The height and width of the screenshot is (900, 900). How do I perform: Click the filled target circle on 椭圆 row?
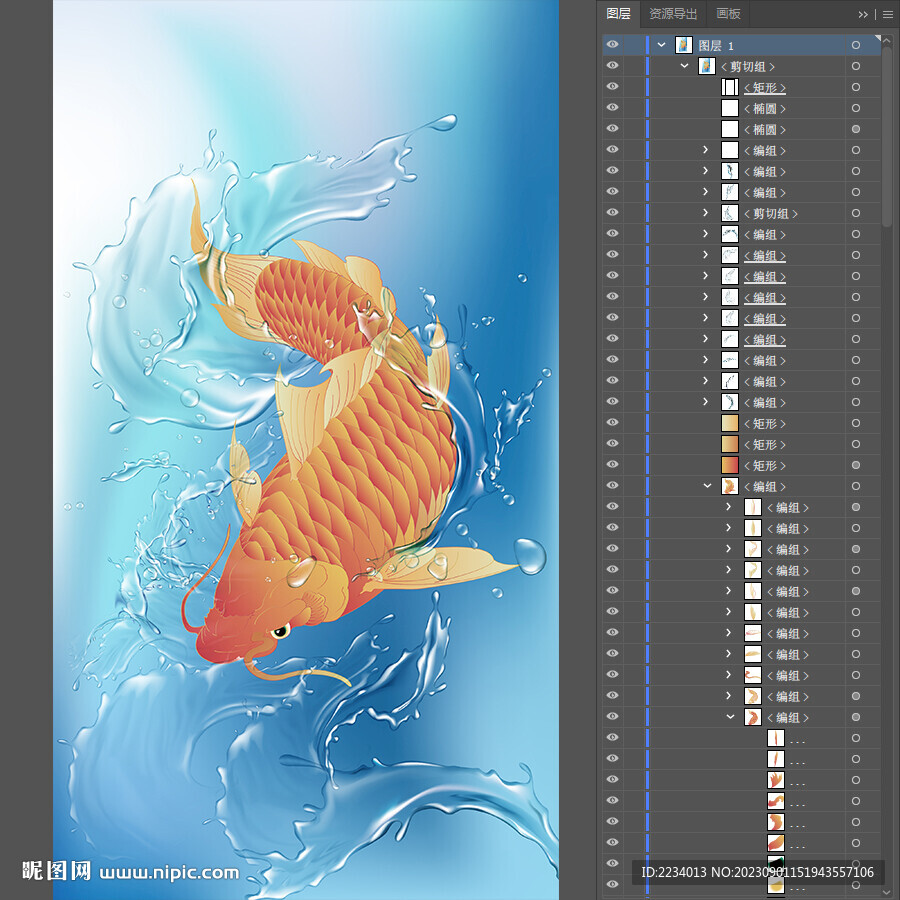pyautogui.click(x=855, y=129)
